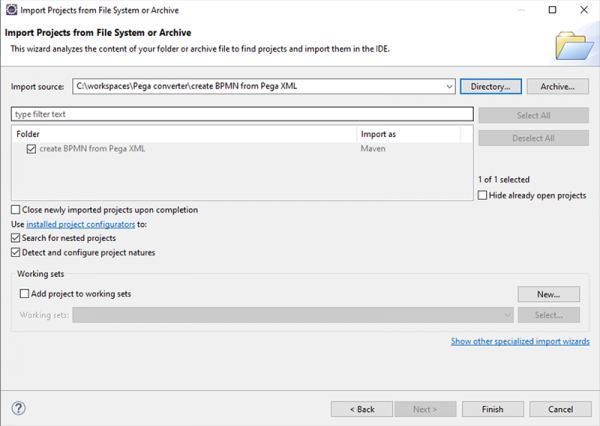Click Cancel to dismiss the wizard

553,409
